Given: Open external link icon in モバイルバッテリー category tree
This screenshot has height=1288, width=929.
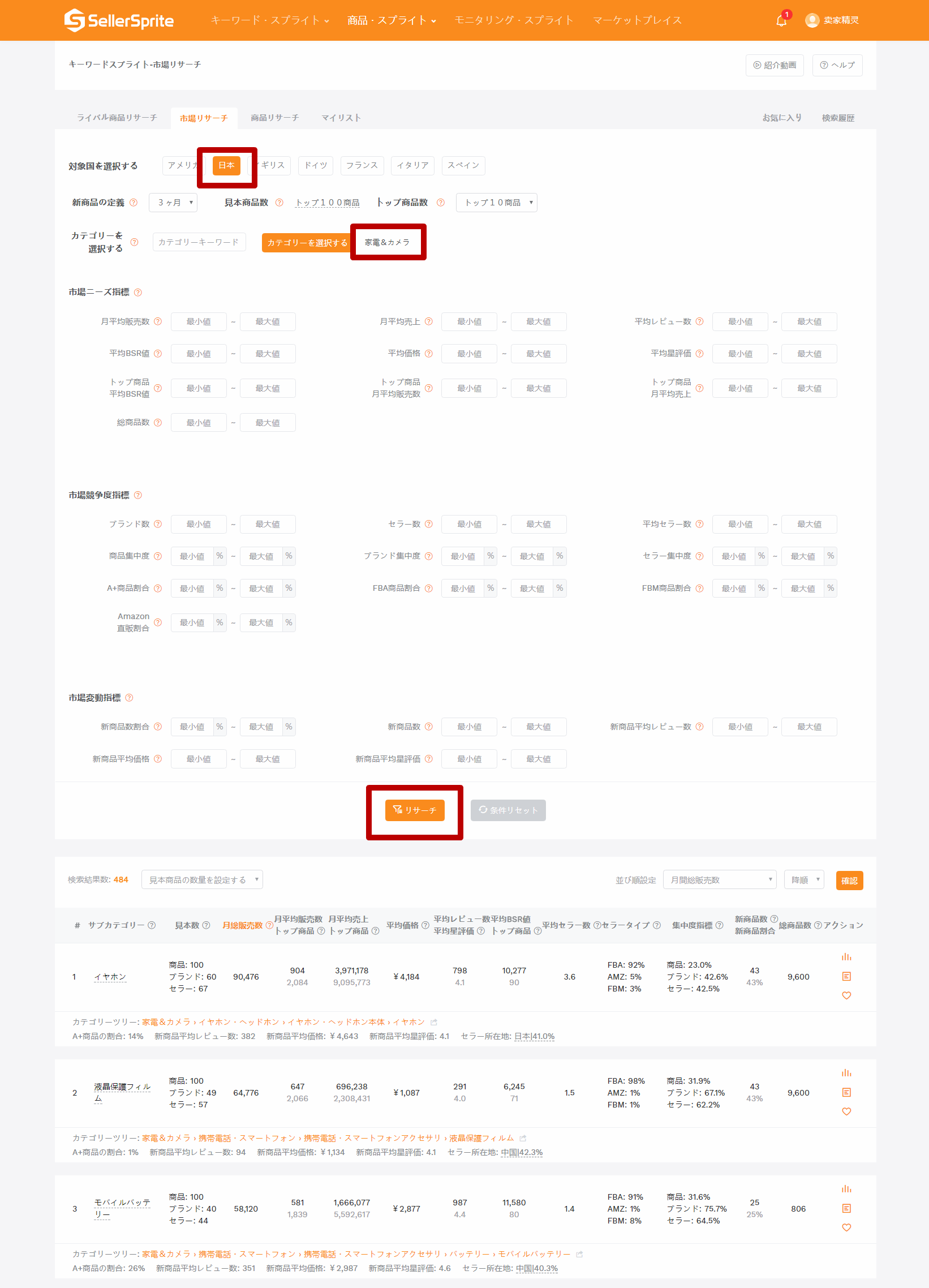Looking at the screenshot, I should point(579,1254).
